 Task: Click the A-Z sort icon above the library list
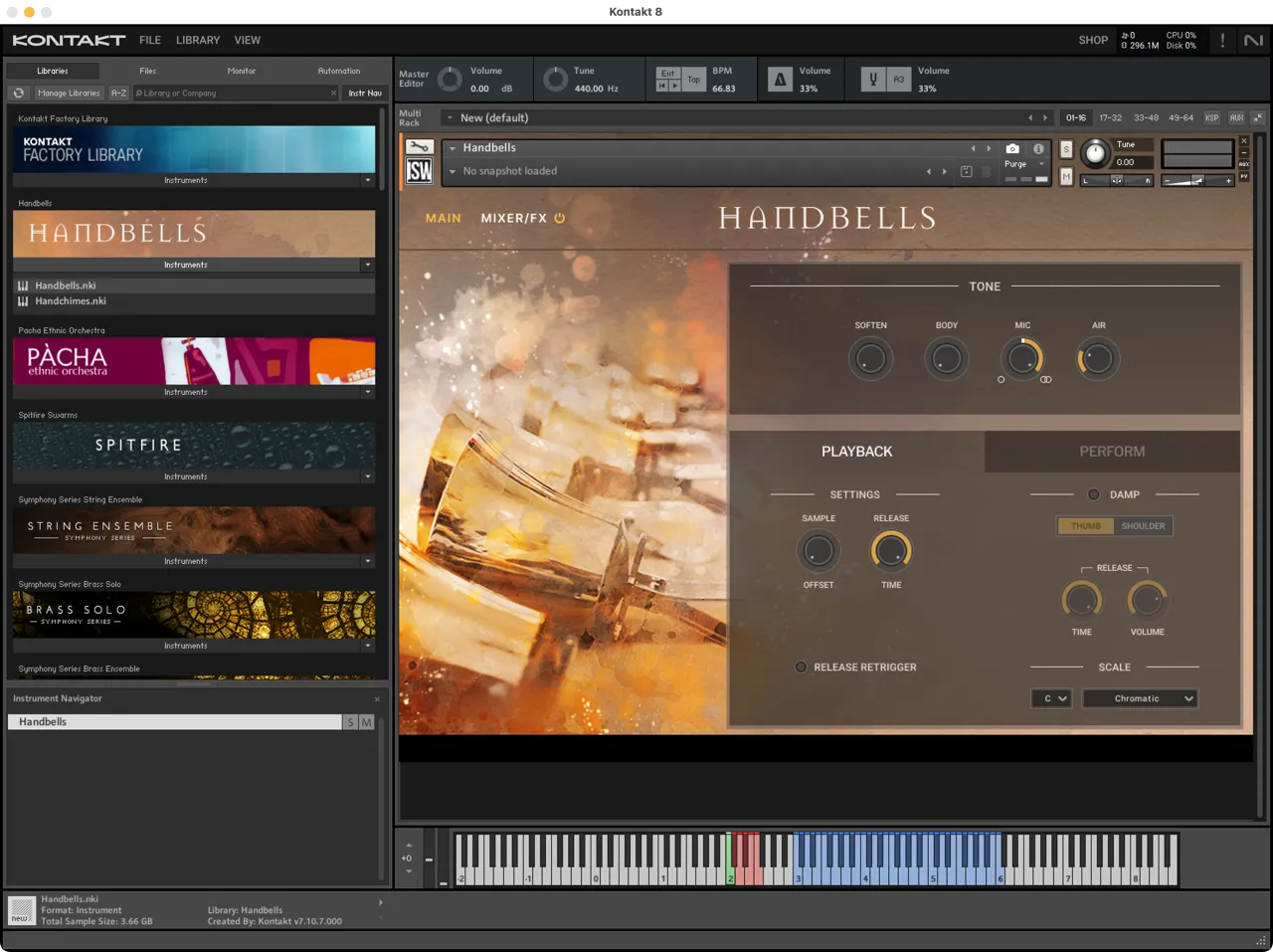118,92
